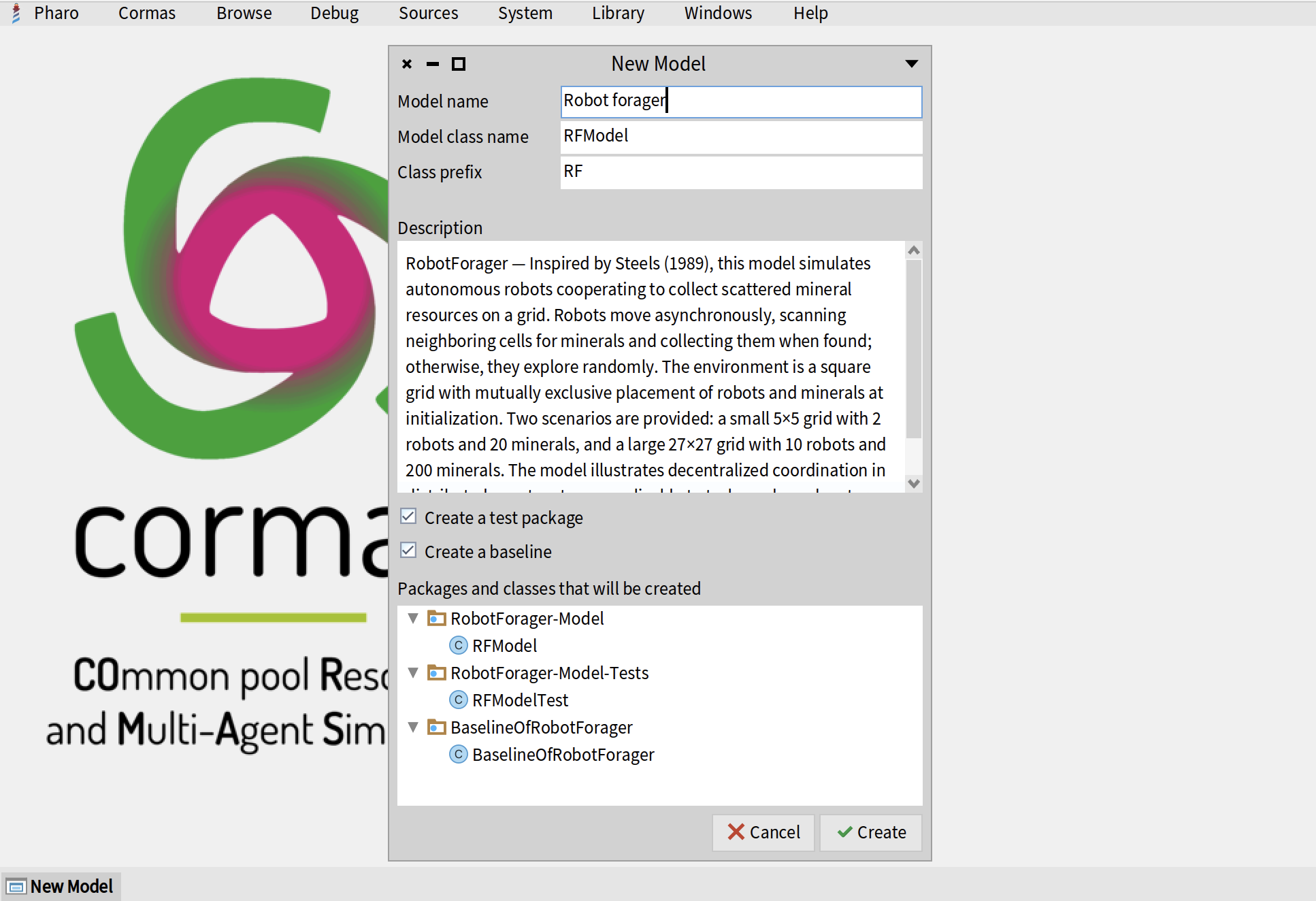Click the RFModelTest class icon
The image size is (1316, 901).
click(x=459, y=700)
